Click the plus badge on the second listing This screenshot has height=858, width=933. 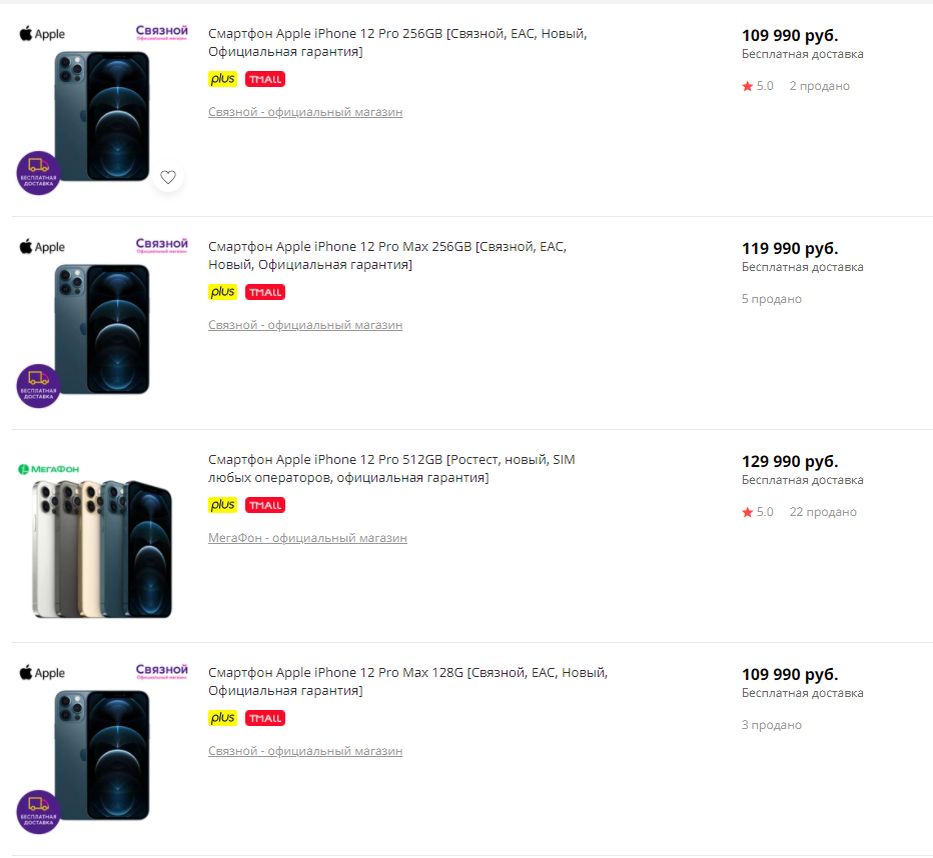point(222,291)
